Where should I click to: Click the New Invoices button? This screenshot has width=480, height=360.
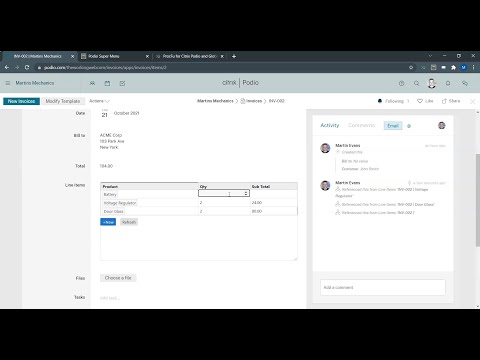point(21,101)
